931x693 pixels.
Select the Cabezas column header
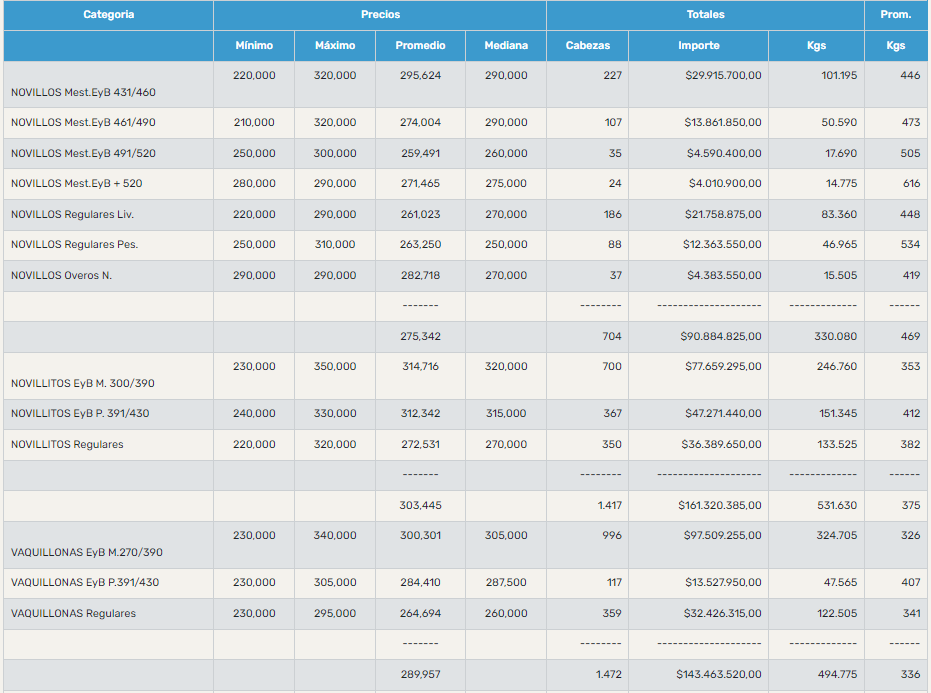point(587,46)
